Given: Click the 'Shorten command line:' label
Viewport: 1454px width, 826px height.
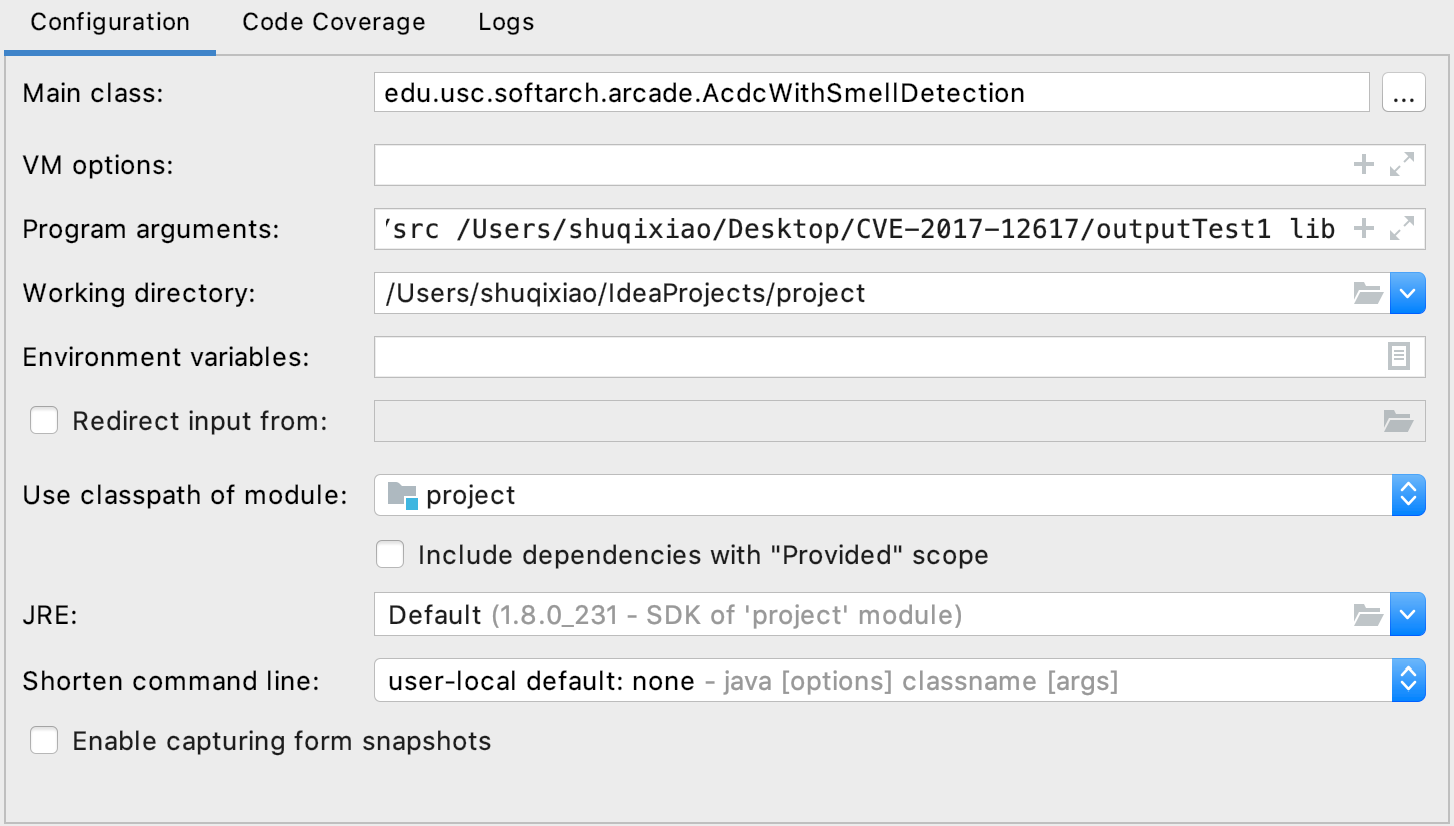Looking at the screenshot, I should pyautogui.click(x=171, y=681).
